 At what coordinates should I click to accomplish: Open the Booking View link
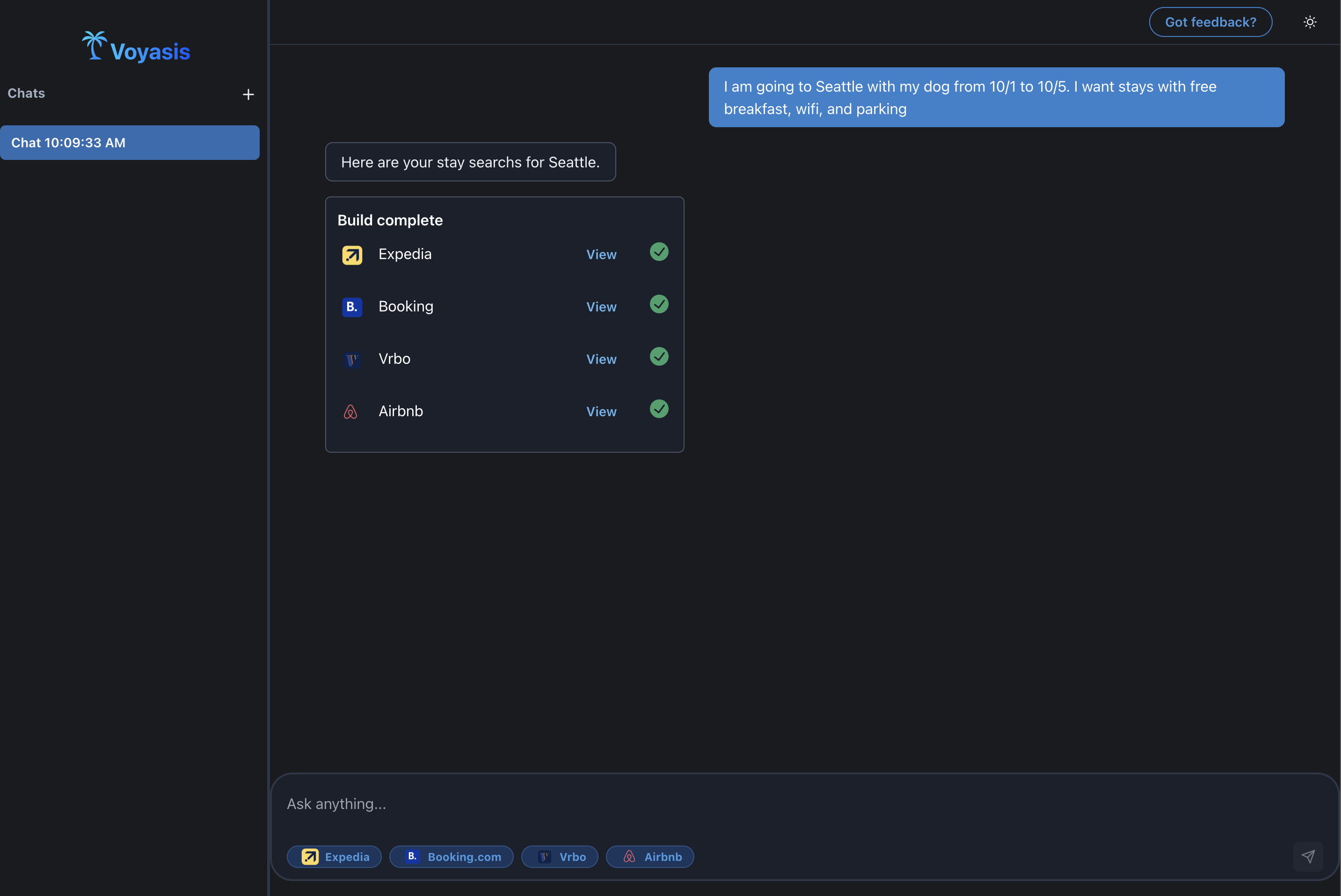click(601, 307)
